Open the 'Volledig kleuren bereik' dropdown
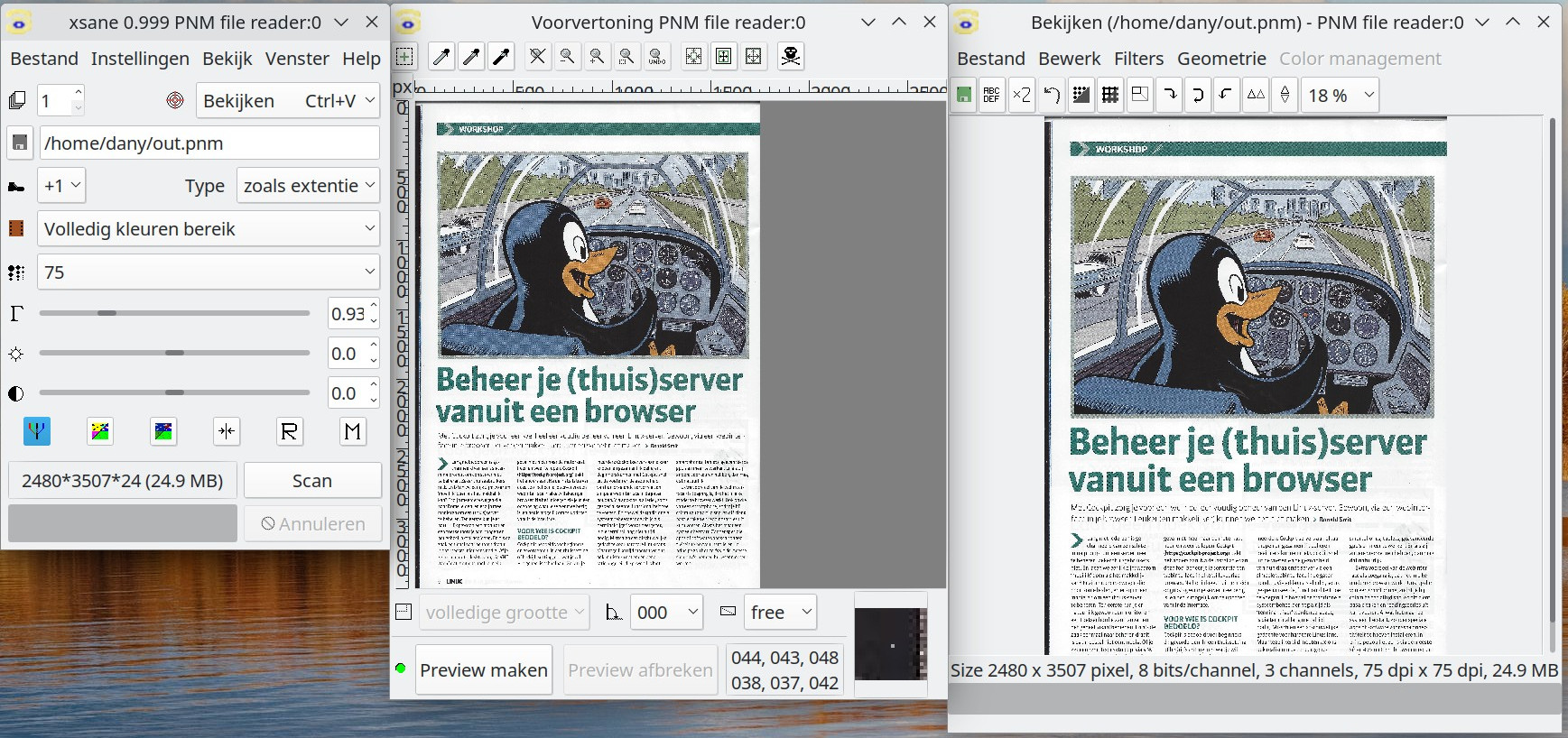Viewport: 1568px width, 738px height. coord(209,228)
